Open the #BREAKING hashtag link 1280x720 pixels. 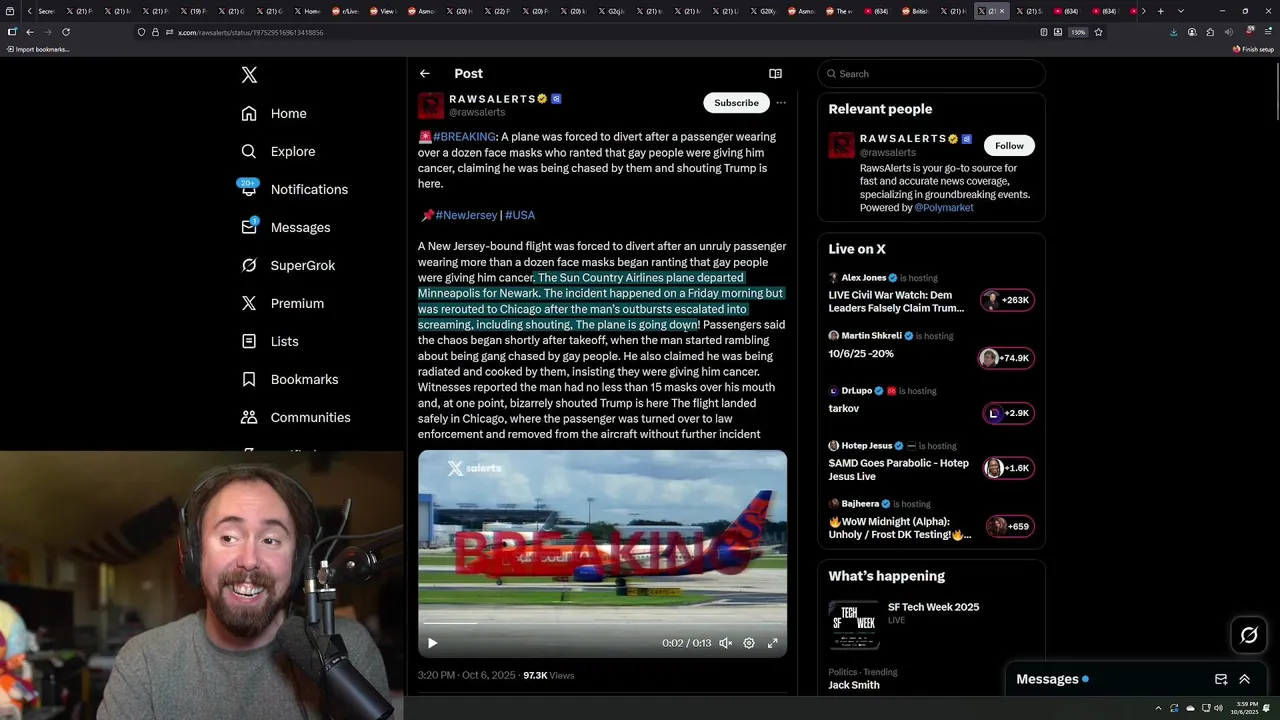[464, 137]
